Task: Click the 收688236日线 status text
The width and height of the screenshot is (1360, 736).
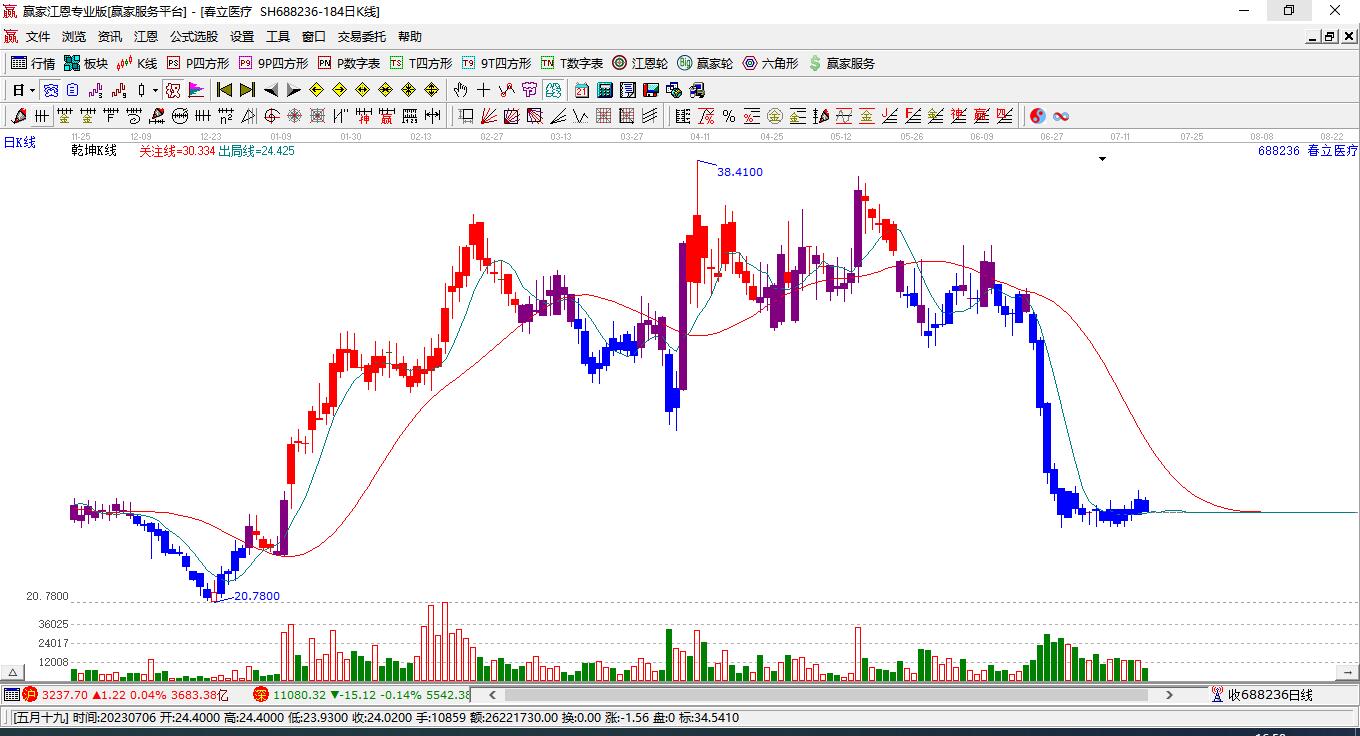Action: tap(1271, 694)
